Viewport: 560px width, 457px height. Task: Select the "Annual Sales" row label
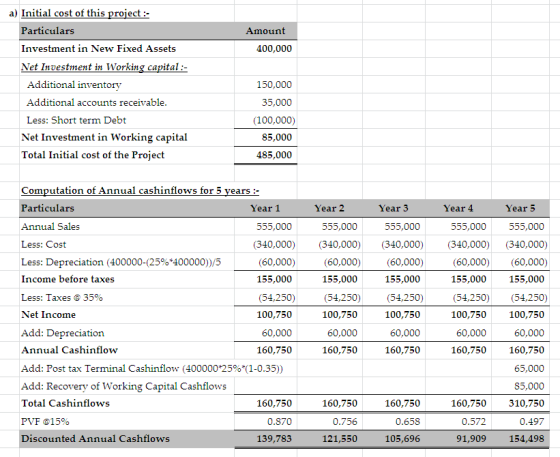click(x=50, y=227)
